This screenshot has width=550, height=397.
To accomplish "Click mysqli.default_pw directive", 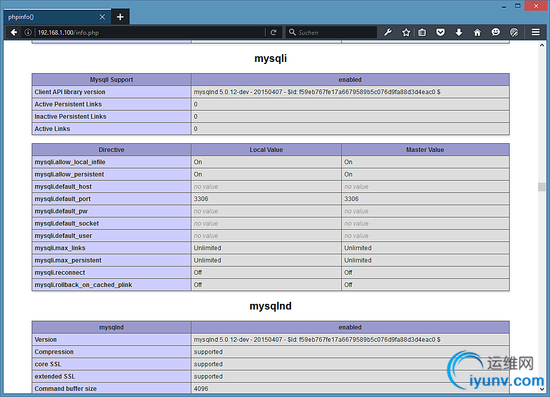I will [x=61, y=211].
